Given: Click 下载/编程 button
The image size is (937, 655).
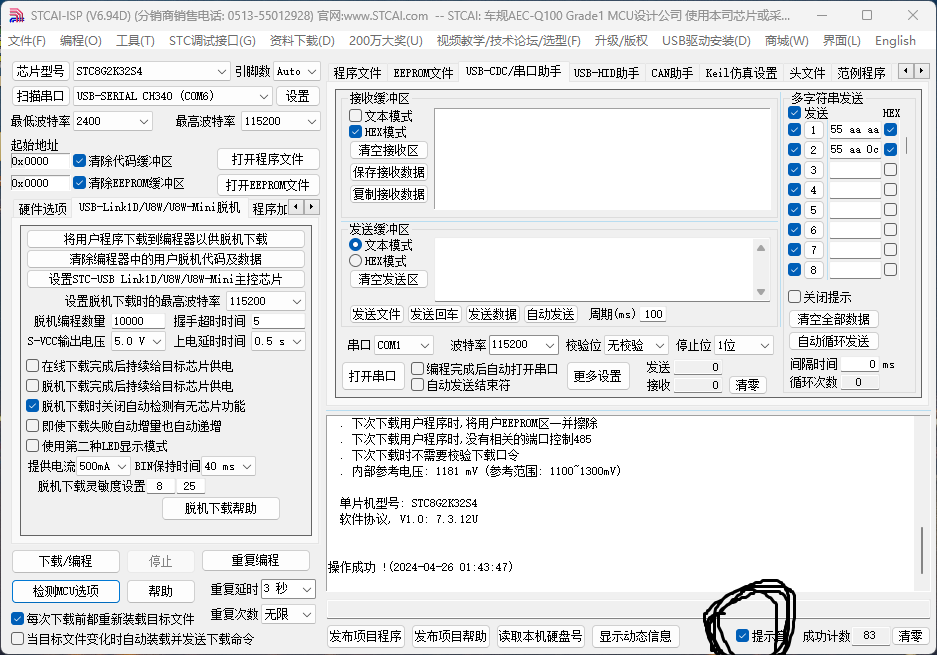Looking at the screenshot, I should (x=66, y=561).
